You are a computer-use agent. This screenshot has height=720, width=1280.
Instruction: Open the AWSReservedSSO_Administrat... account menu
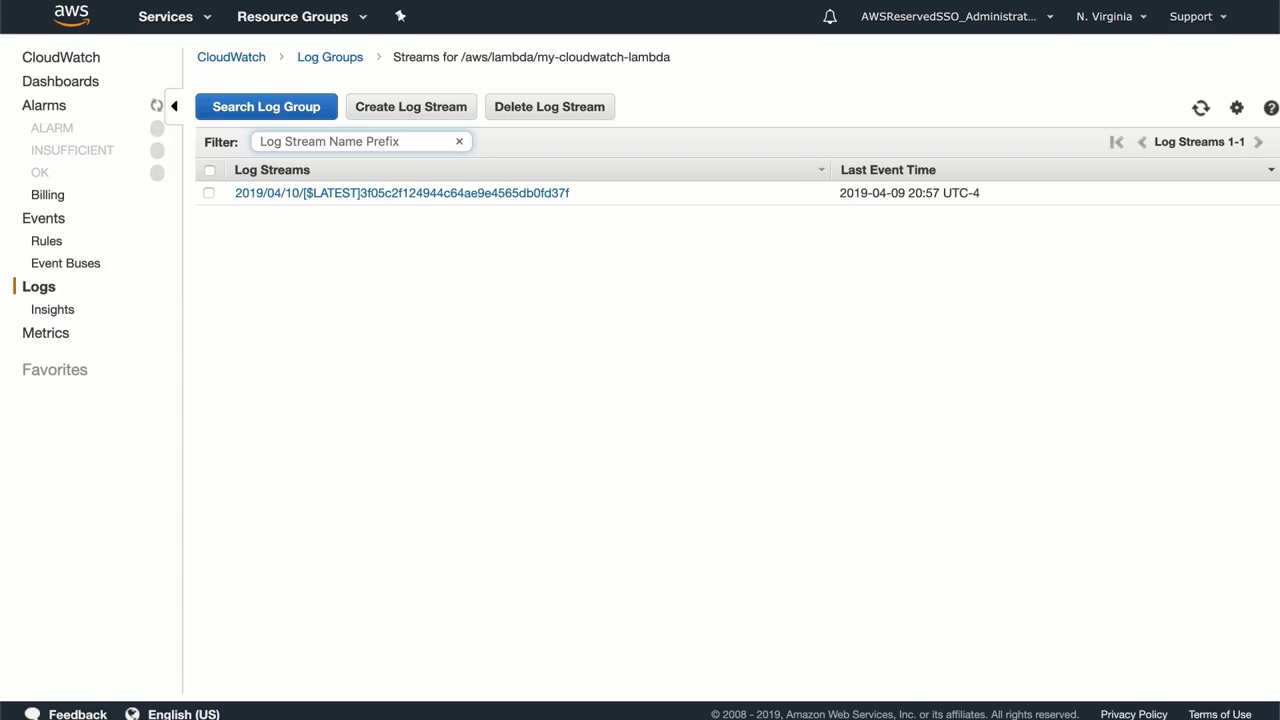[x=957, y=17]
